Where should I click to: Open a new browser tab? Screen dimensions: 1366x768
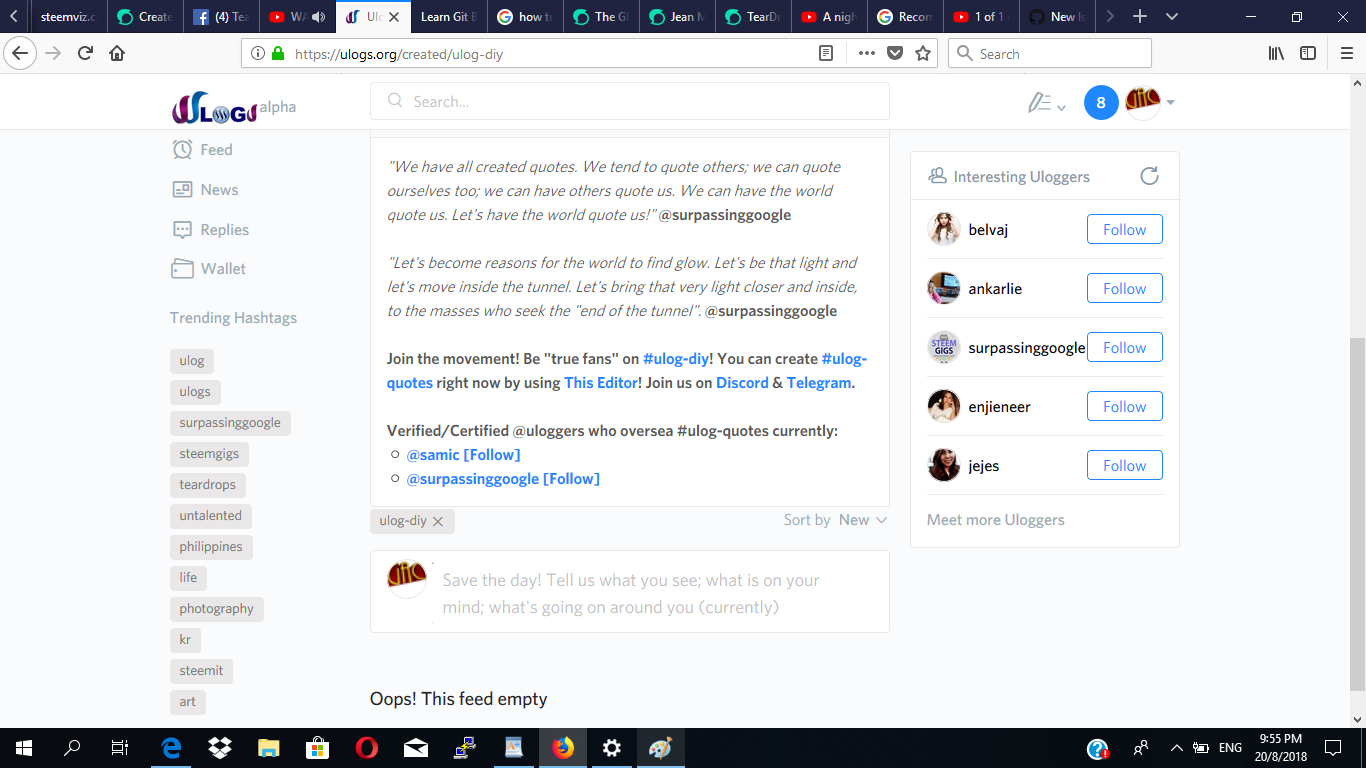[1139, 17]
